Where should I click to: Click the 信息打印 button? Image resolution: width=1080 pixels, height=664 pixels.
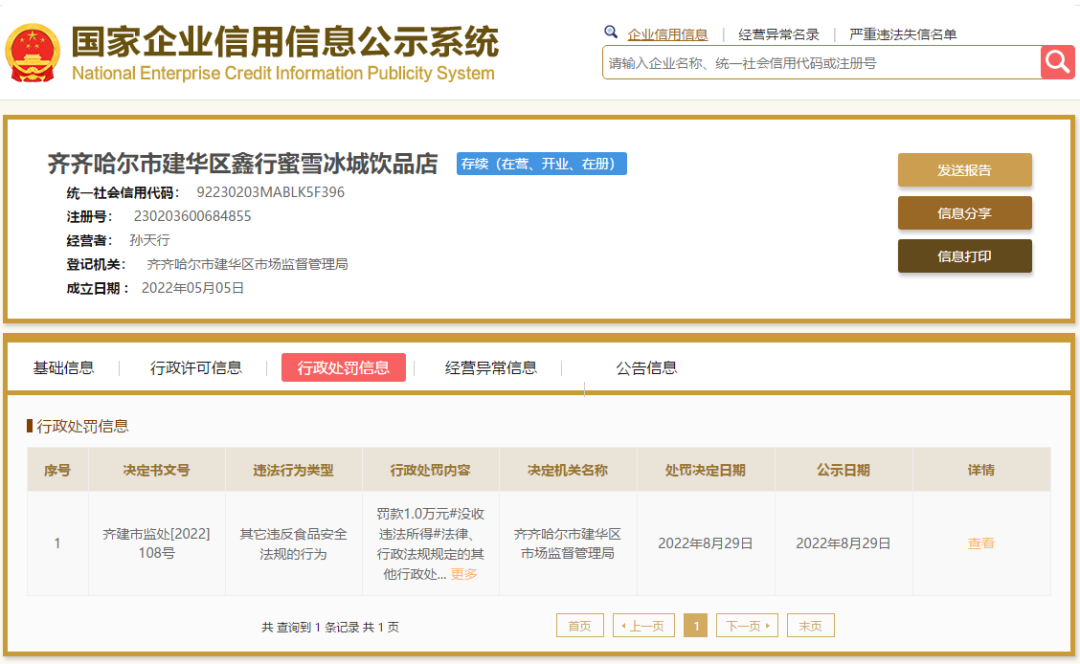964,256
